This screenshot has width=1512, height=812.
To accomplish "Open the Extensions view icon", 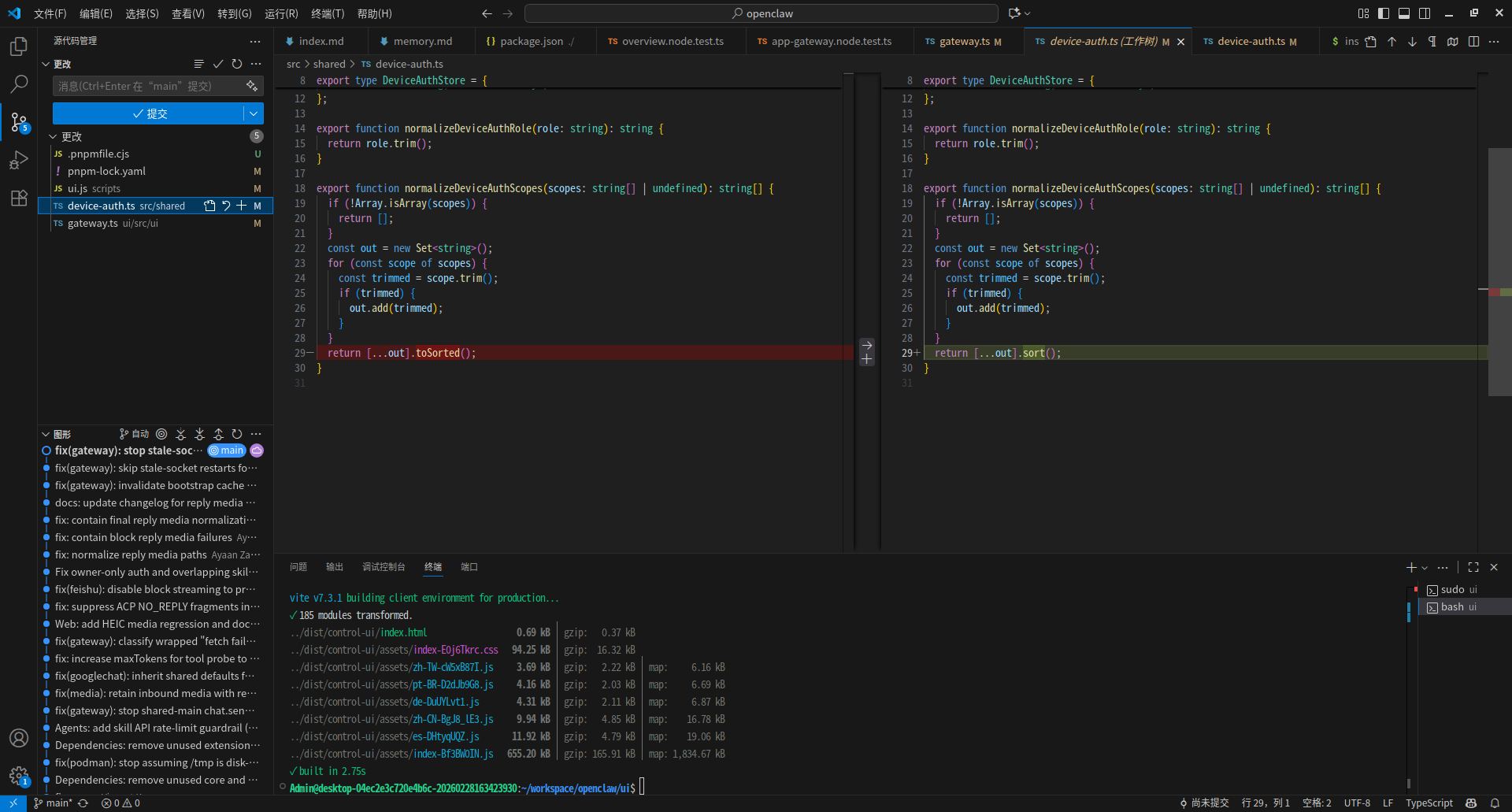I will [x=19, y=198].
